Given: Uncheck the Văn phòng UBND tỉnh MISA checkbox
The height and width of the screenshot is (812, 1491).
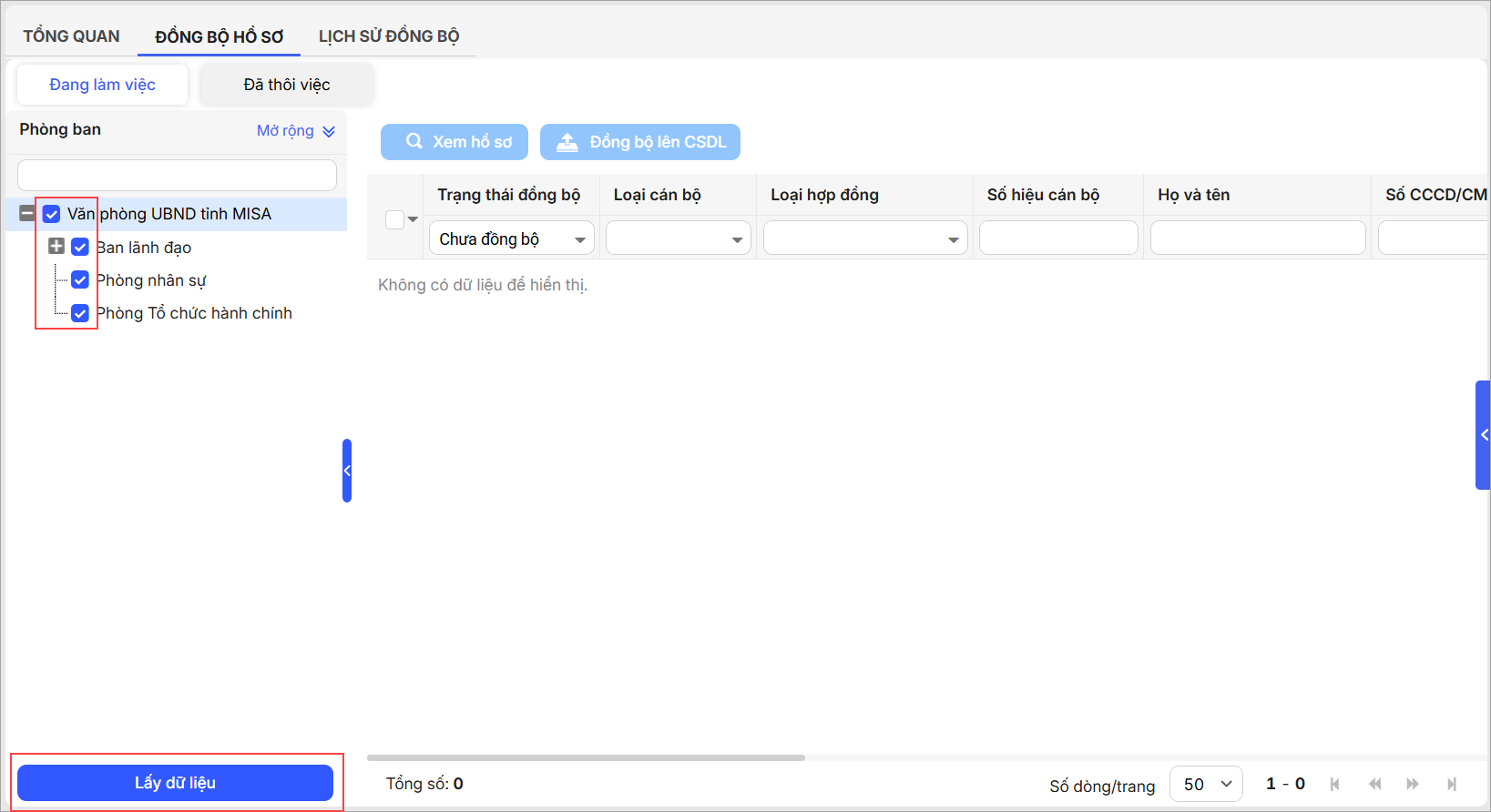Looking at the screenshot, I should point(52,214).
